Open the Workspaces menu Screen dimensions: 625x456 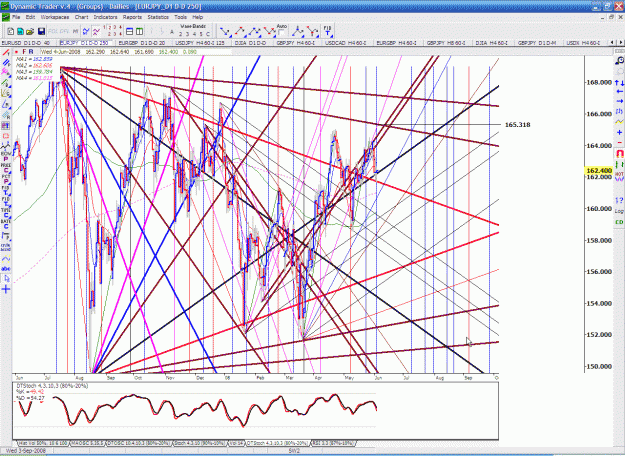click(x=55, y=17)
